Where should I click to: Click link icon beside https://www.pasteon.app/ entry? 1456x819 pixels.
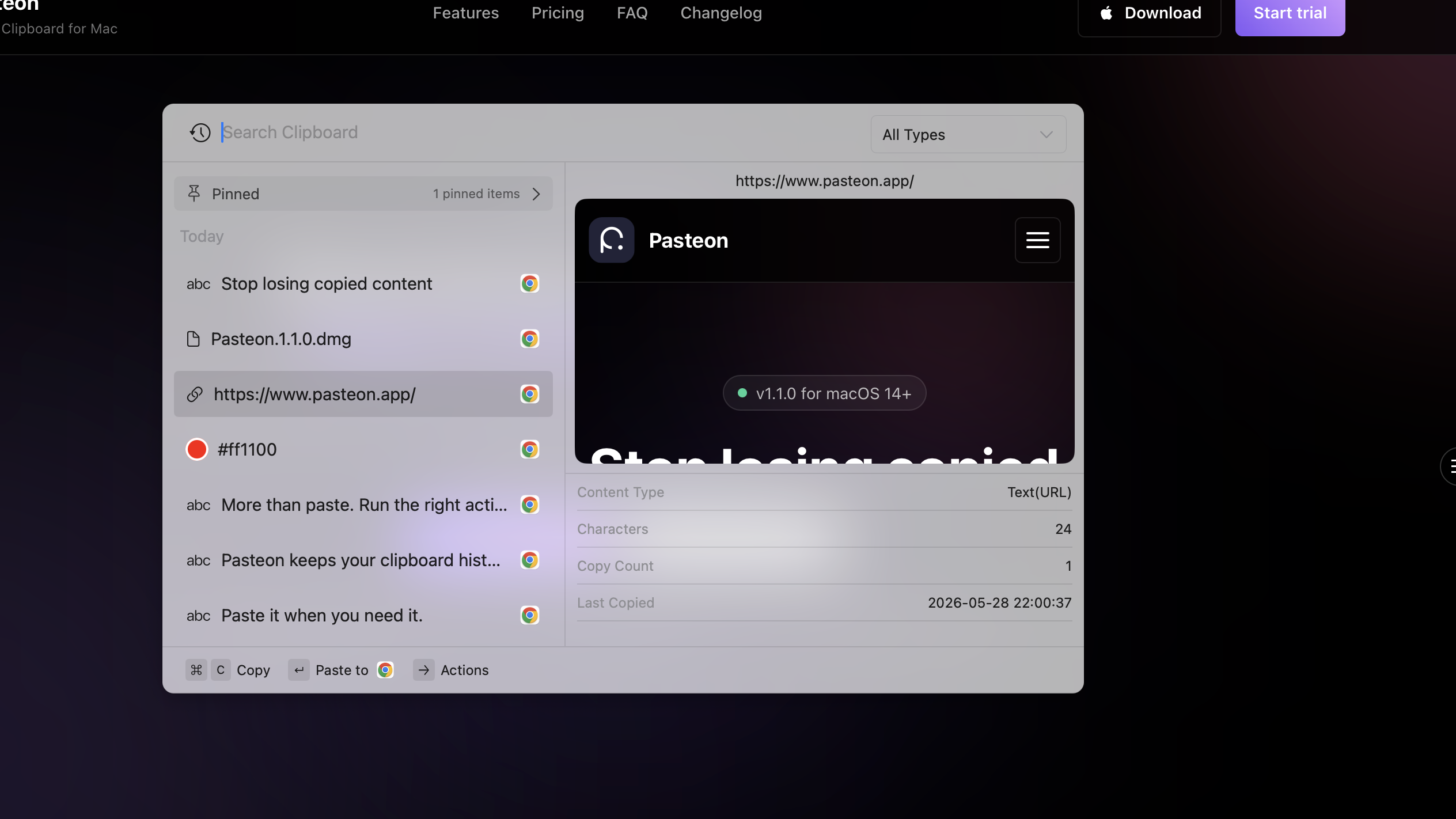(x=195, y=394)
